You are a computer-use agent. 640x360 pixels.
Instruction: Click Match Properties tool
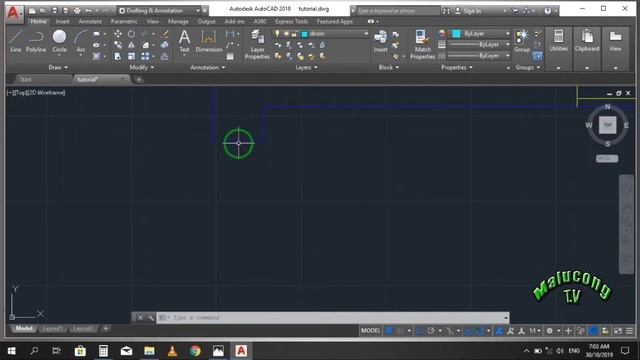click(x=422, y=45)
